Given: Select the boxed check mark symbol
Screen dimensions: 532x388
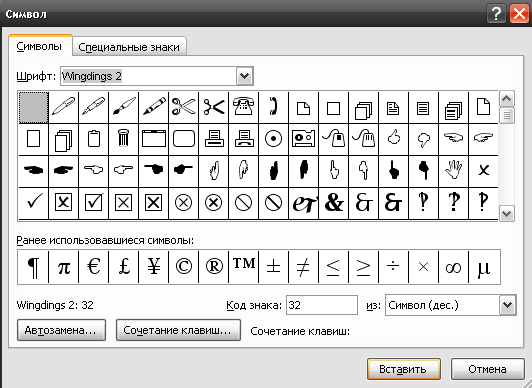Looking at the screenshot, I should (94, 203).
